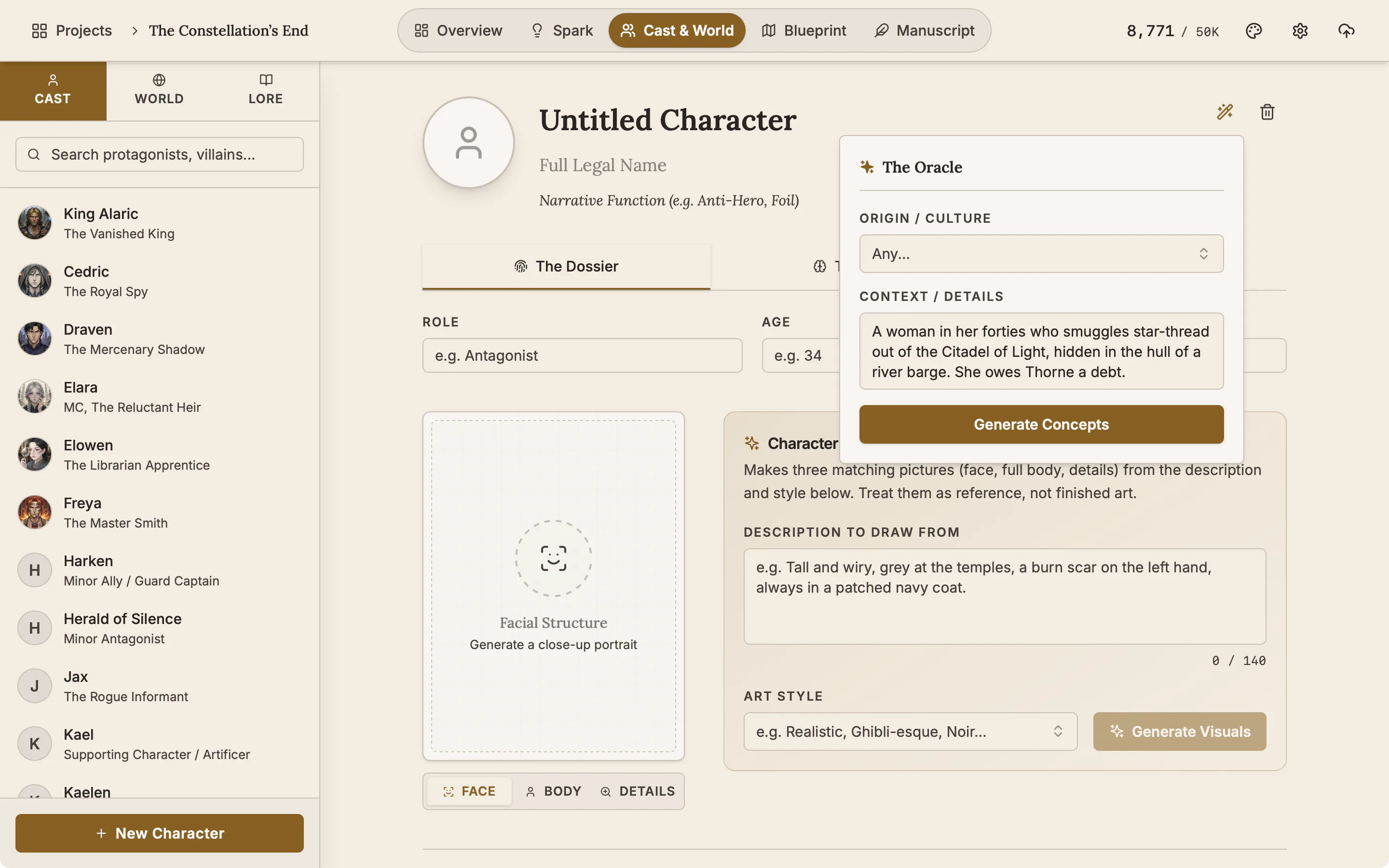Click the character search field
Viewport: 1389px width, 868px height.
[160, 154]
